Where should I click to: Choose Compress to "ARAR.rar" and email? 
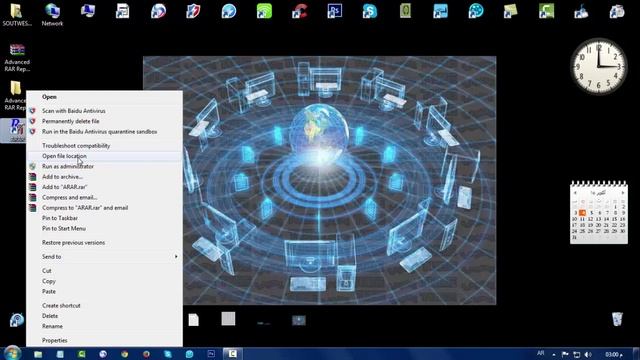(104, 208)
